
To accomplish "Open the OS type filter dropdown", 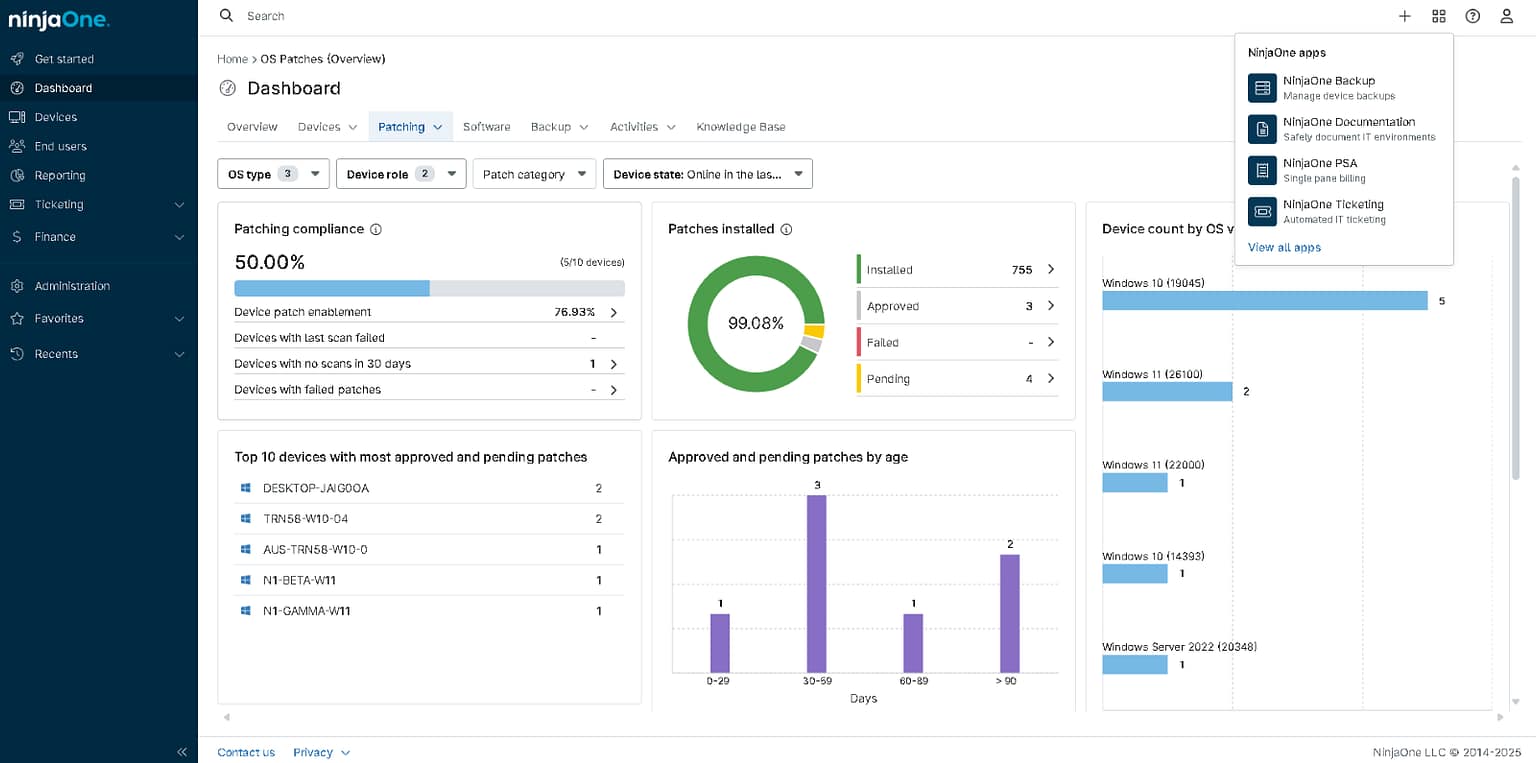I will coord(273,174).
